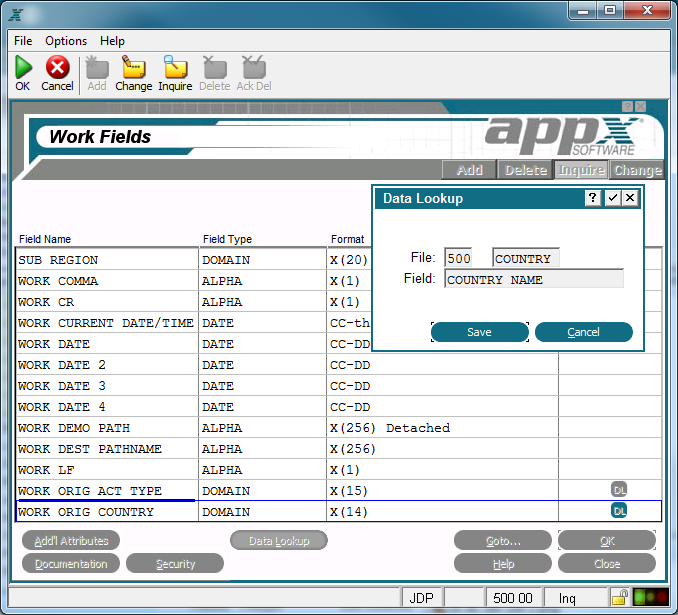678x615 pixels.
Task: Click the Ack Del toolbar icon
Action: [254, 67]
